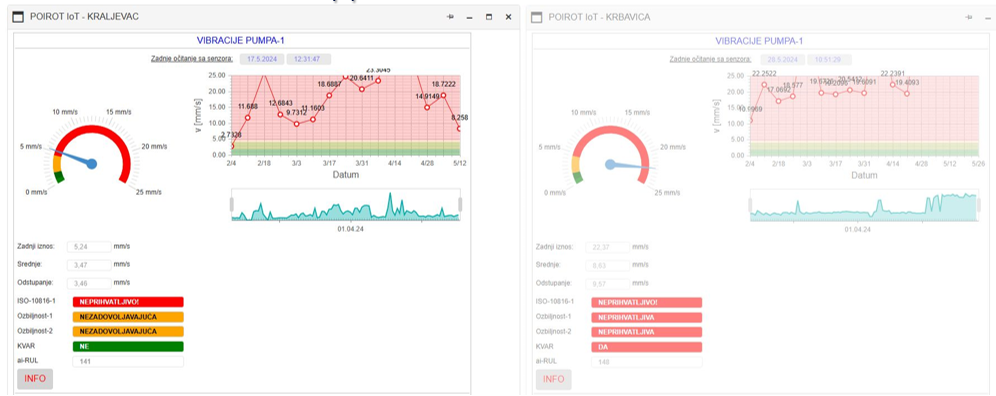Click the window icon beside POIROT IoT - KRBAVICA
The width and height of the screenshot is (996, 396).
(x=537, y=17)
